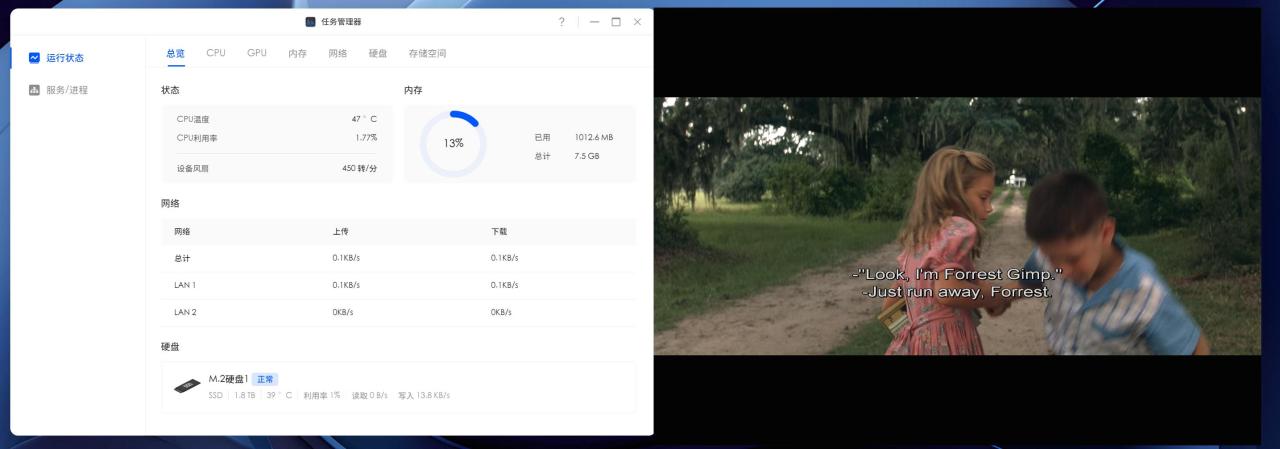Click the M.2 SSD drive icon
The image size is (1280, 449).
point(187,386)
